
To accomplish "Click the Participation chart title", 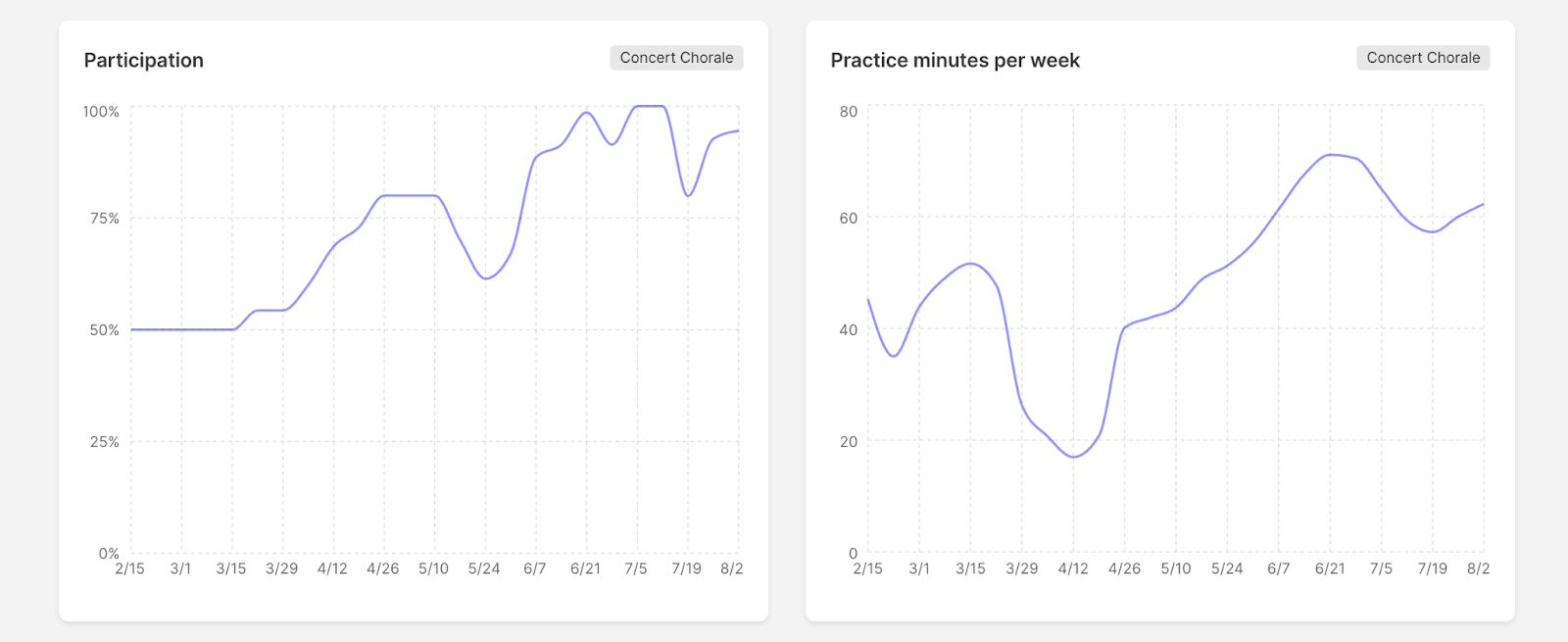I will (144, 61).
